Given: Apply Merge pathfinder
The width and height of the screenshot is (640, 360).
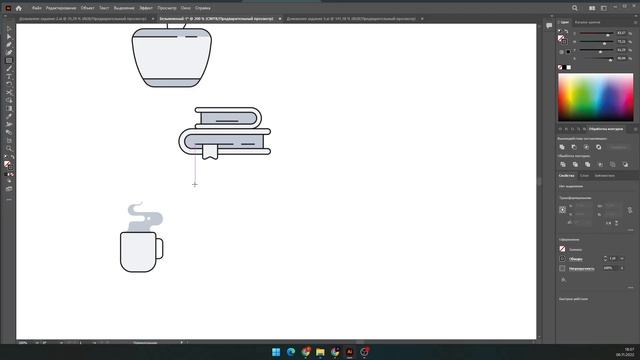Looking at the screenshot, I should click(587, 164).
